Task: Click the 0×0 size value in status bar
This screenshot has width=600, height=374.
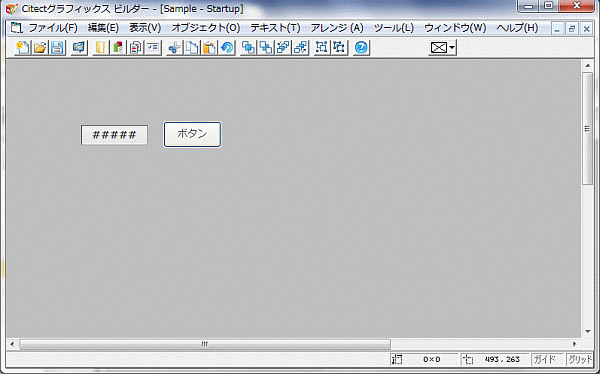Action: (432, 359)
